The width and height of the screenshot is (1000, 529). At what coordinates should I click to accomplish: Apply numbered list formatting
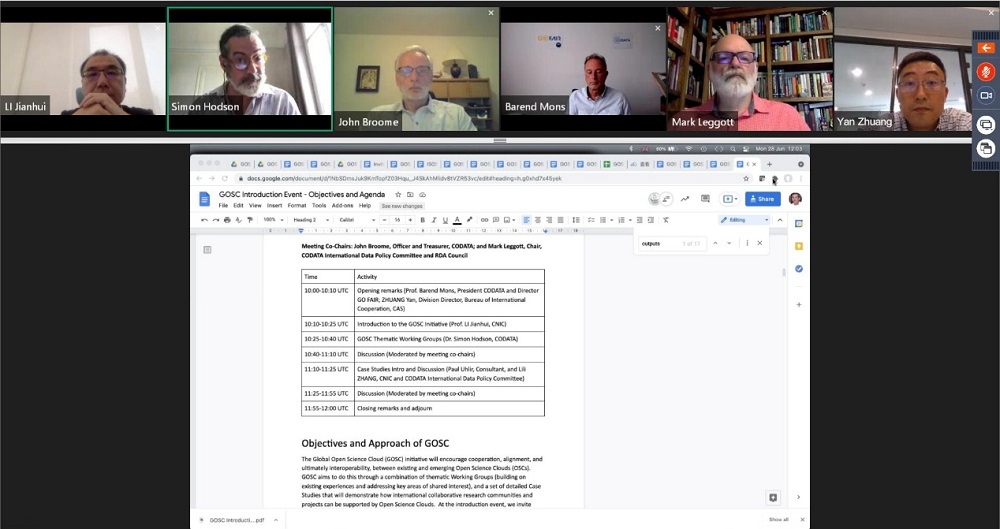coord(621,220)
